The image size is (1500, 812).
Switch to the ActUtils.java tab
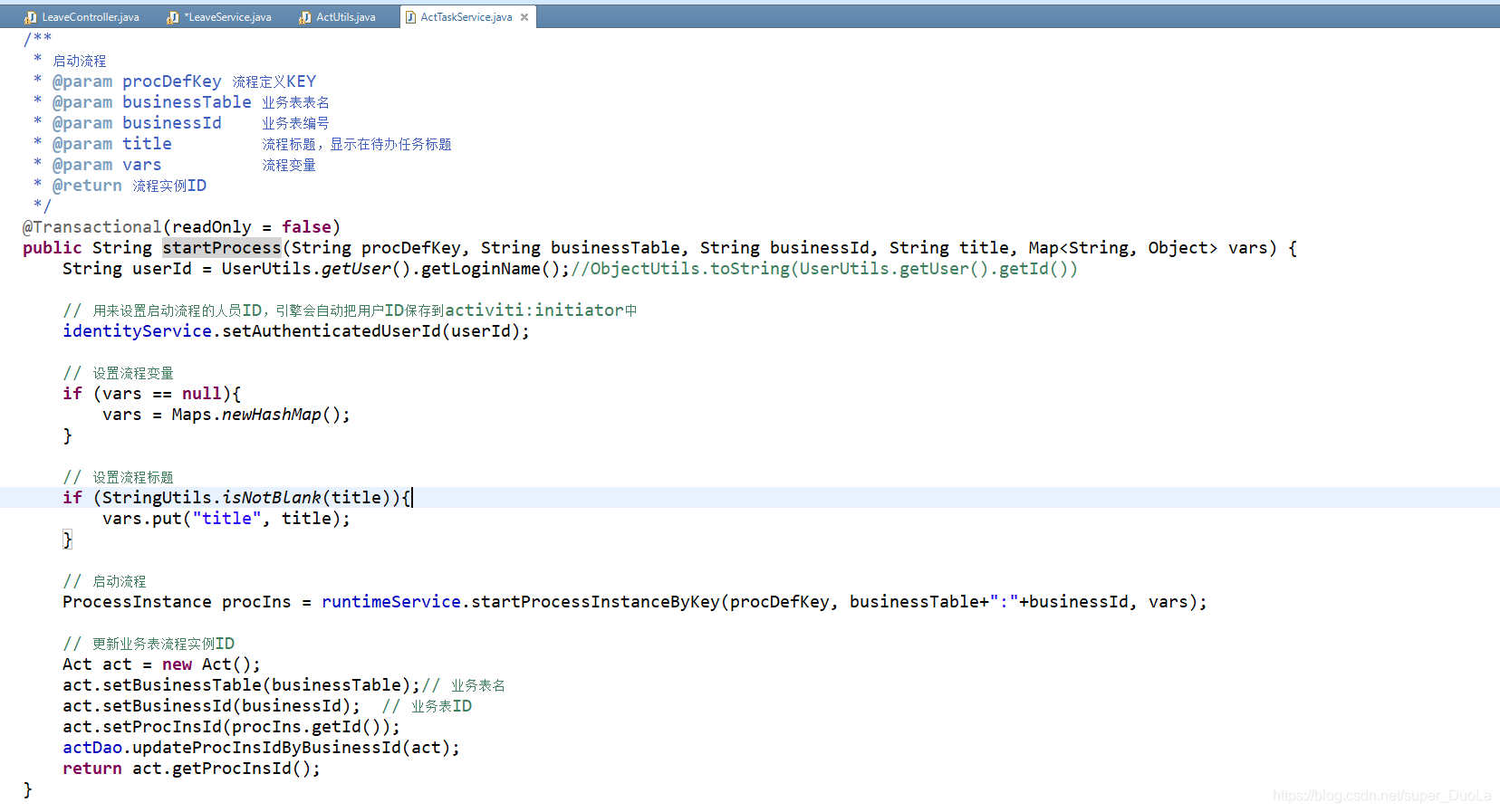coord(337,17)
